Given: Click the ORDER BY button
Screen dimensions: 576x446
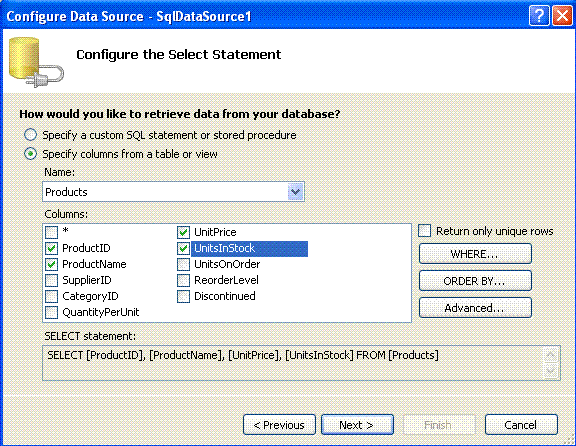Looking at the screenshot, I should (x=475, y=281).
